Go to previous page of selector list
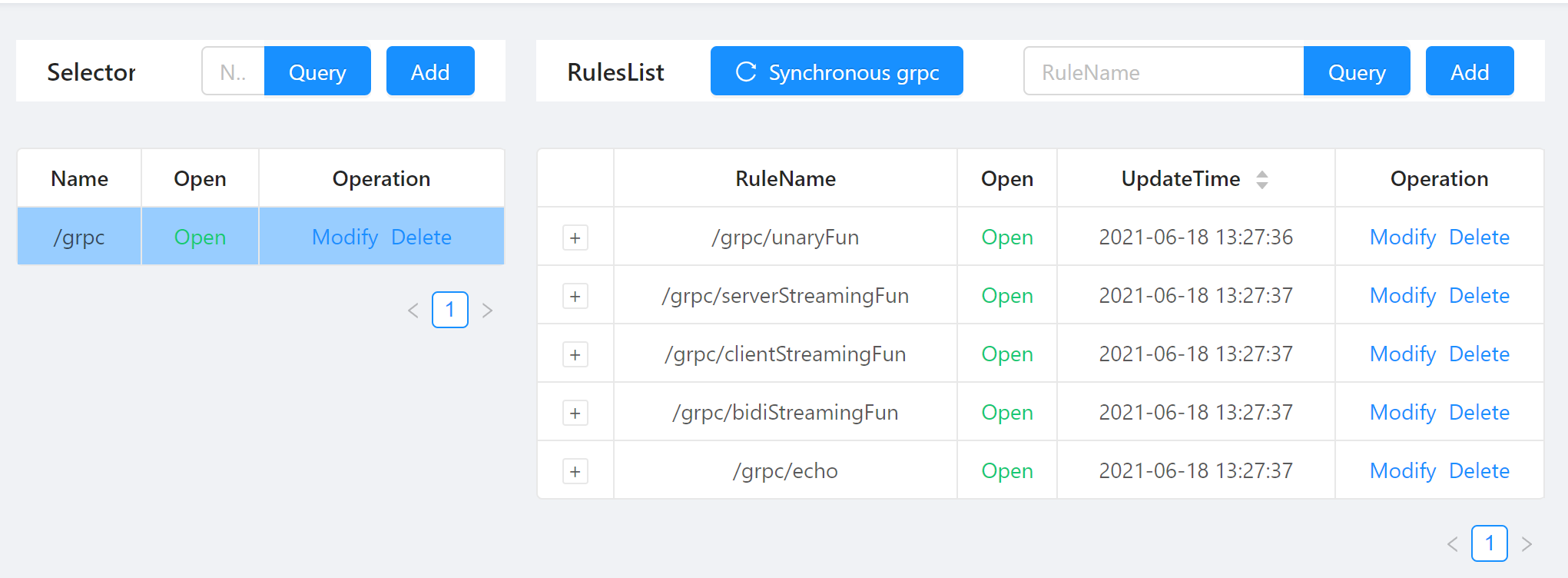The image size is (1568, 578). [x=413, y=311]
